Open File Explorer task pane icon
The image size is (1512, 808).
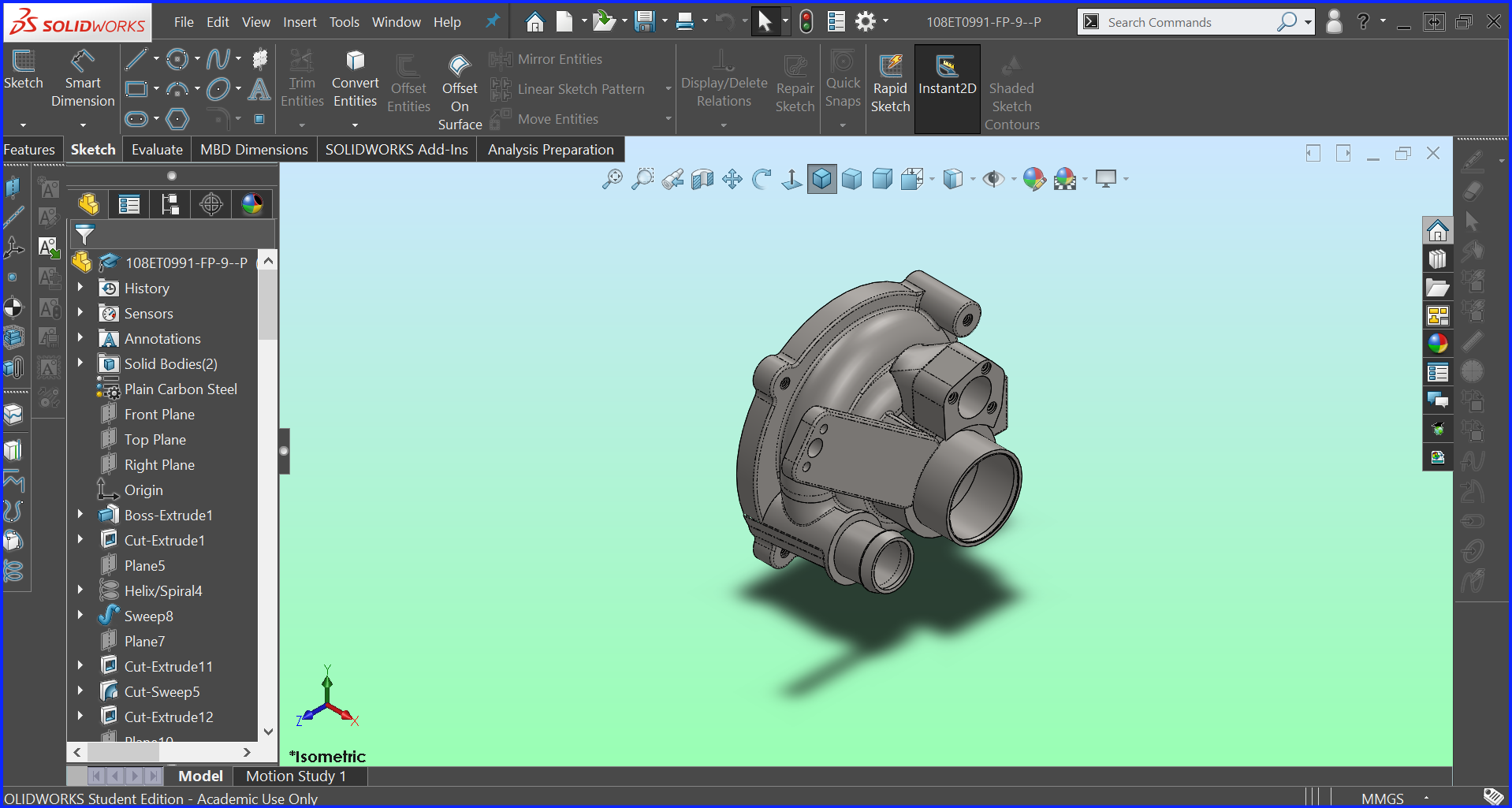point(1438,288)
